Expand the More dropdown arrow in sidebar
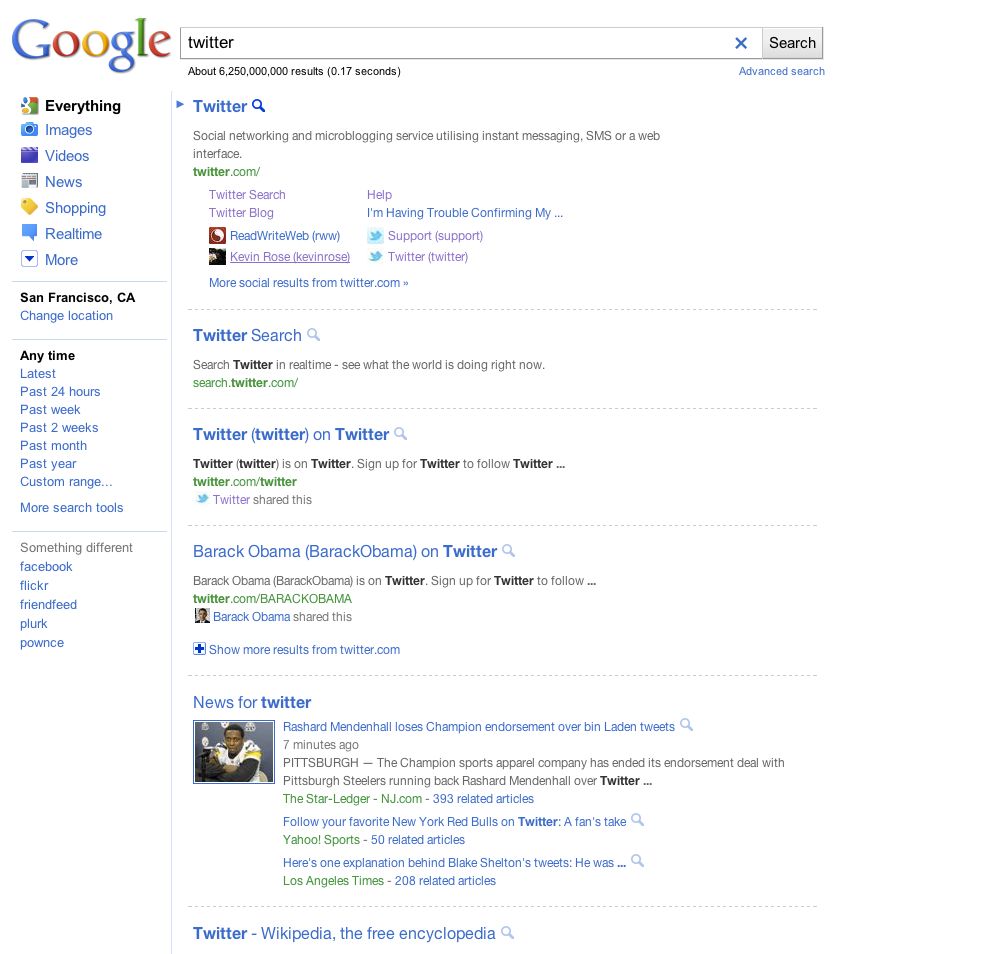Image resolution: width=1001 pixels, height=954 pixels. coord(29,259)
